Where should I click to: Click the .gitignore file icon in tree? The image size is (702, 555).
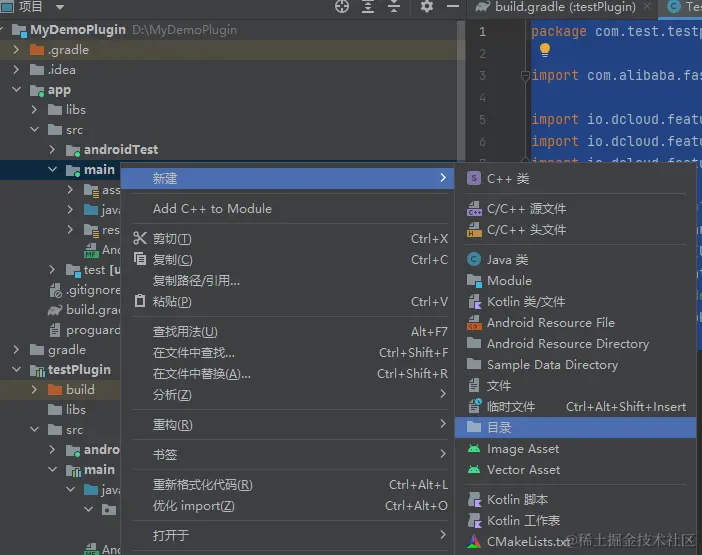(x=56, y=290)
